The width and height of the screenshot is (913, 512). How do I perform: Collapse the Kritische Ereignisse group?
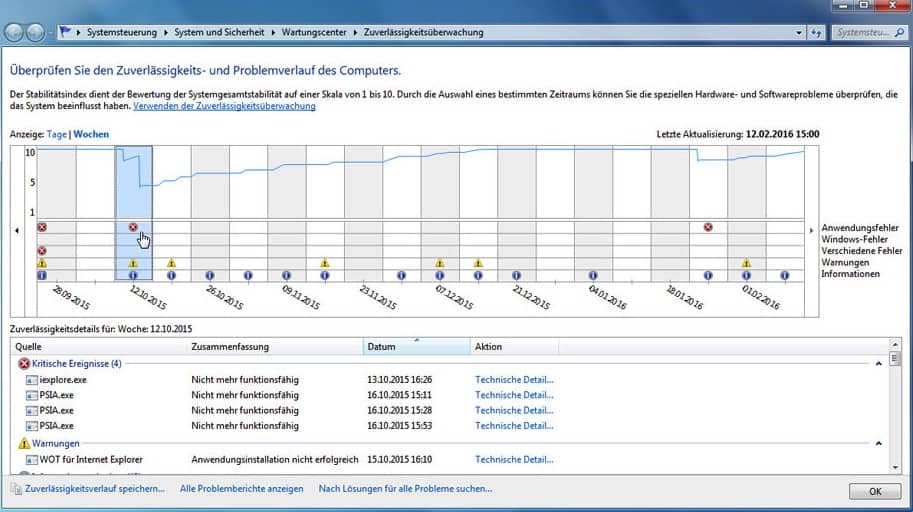(878, 363)
